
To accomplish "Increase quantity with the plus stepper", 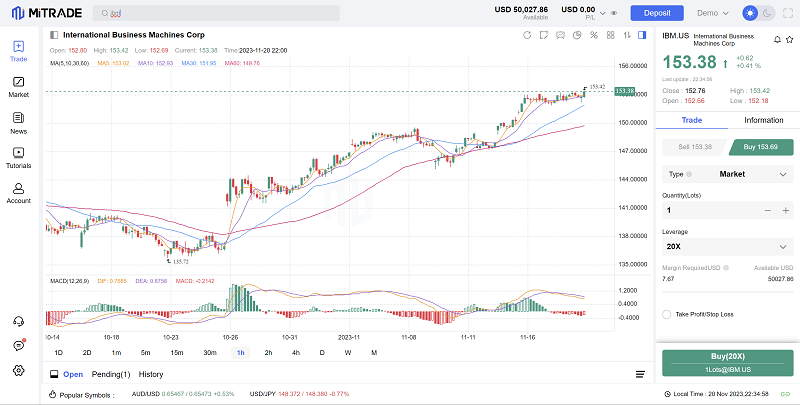I will [785, 210].
